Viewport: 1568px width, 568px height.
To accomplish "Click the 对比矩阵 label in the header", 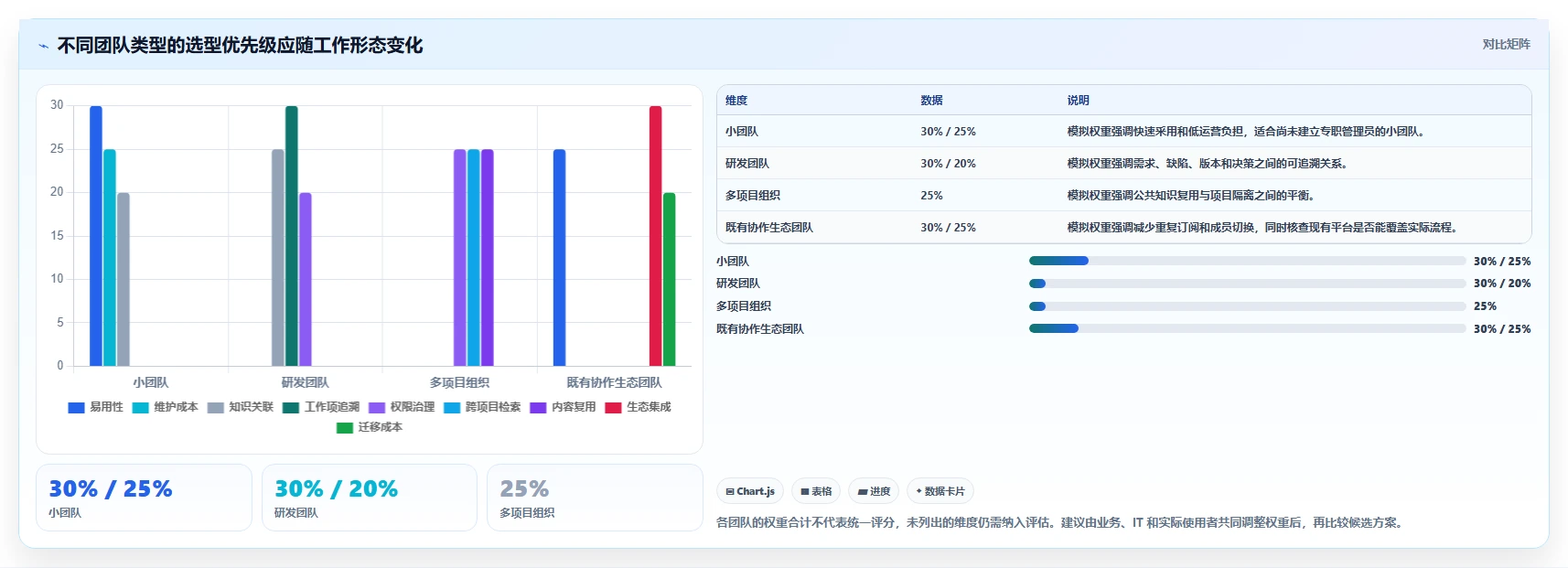I will point(1506,44).
